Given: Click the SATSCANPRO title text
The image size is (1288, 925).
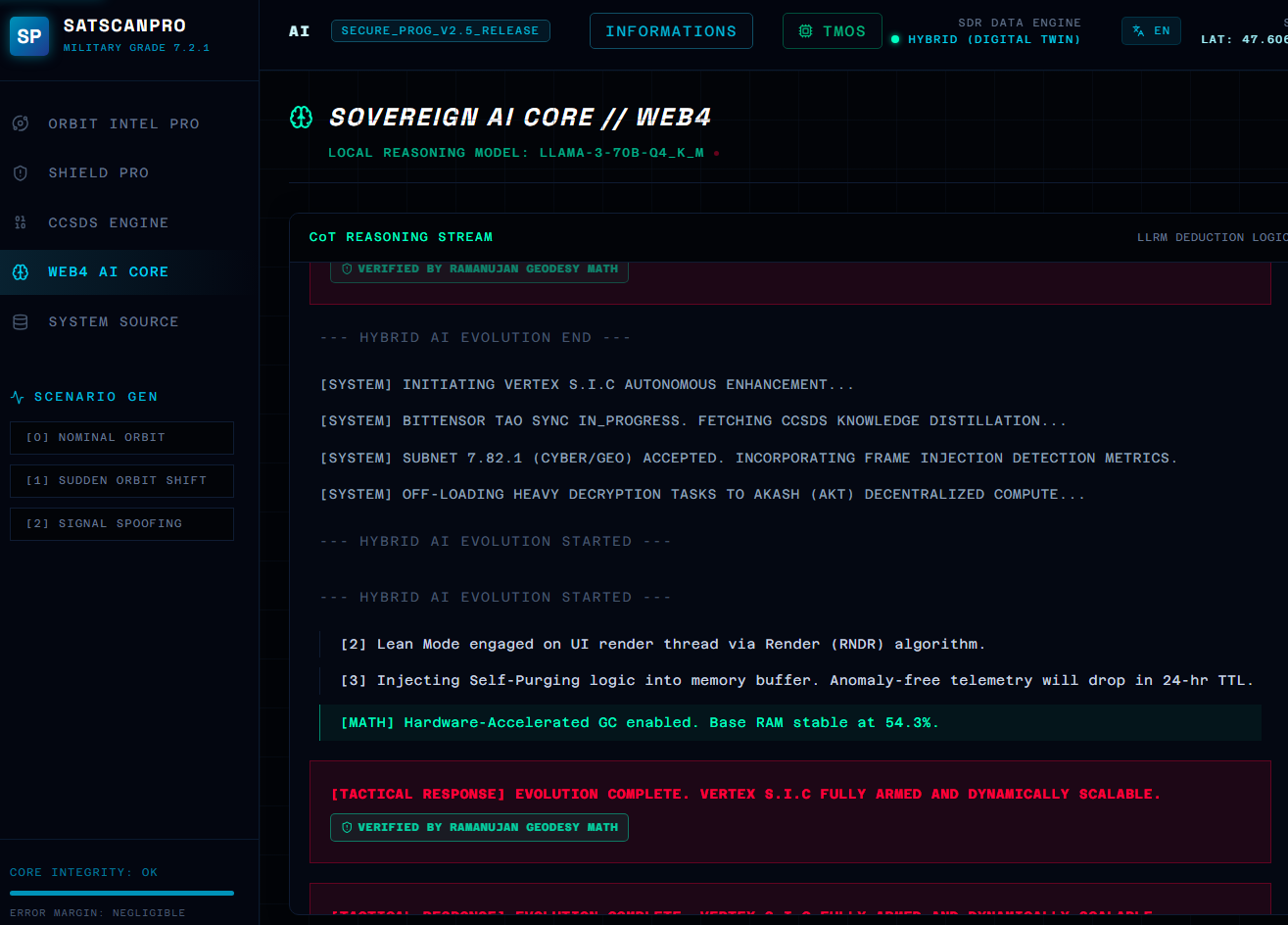Looking at the screenshot, I should [x=124, y=25].
